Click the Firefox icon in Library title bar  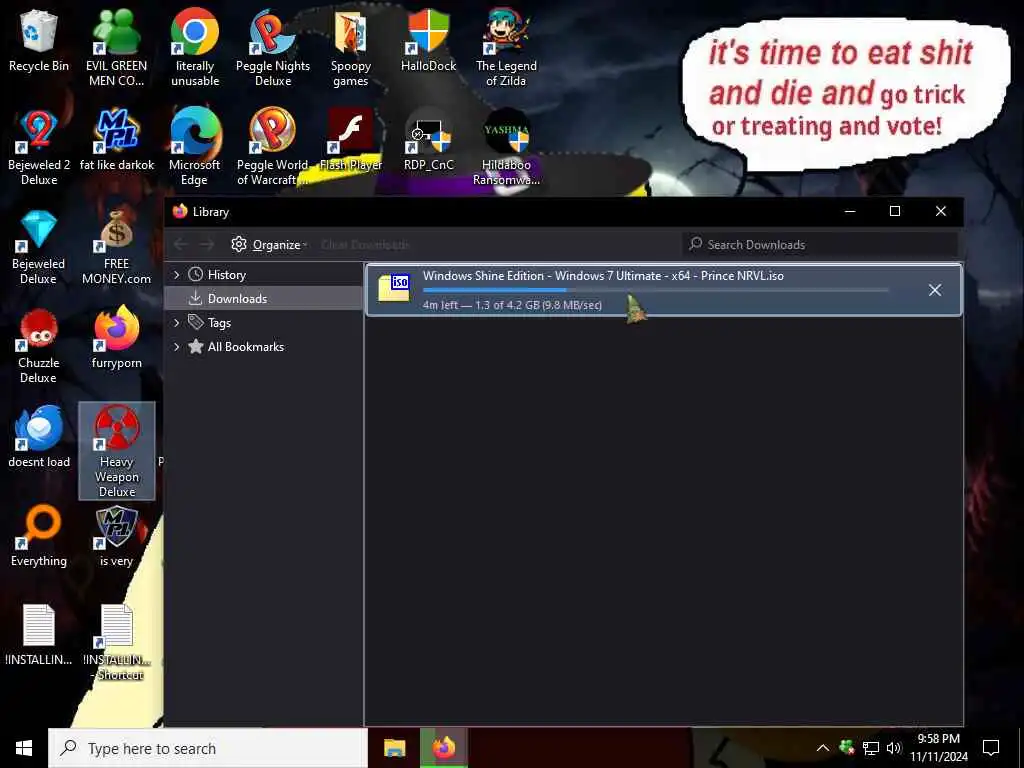(180, 211)
